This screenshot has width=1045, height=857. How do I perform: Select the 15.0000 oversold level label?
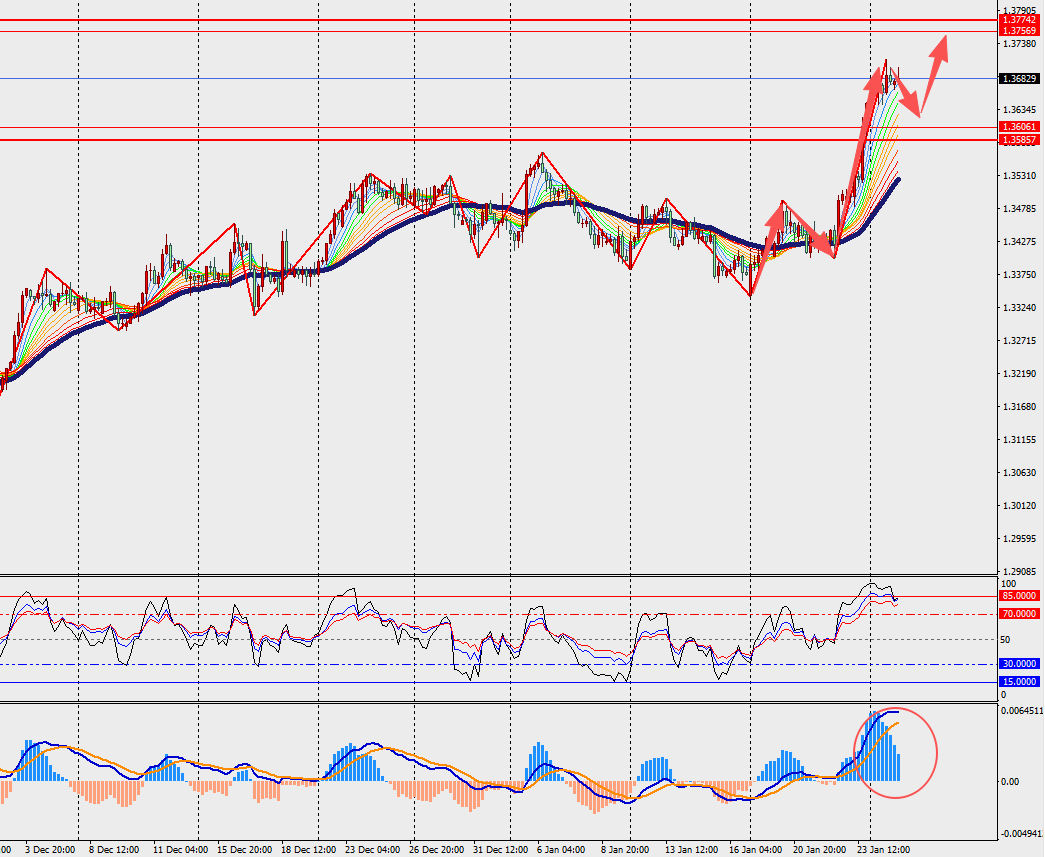pos(1019,682)
